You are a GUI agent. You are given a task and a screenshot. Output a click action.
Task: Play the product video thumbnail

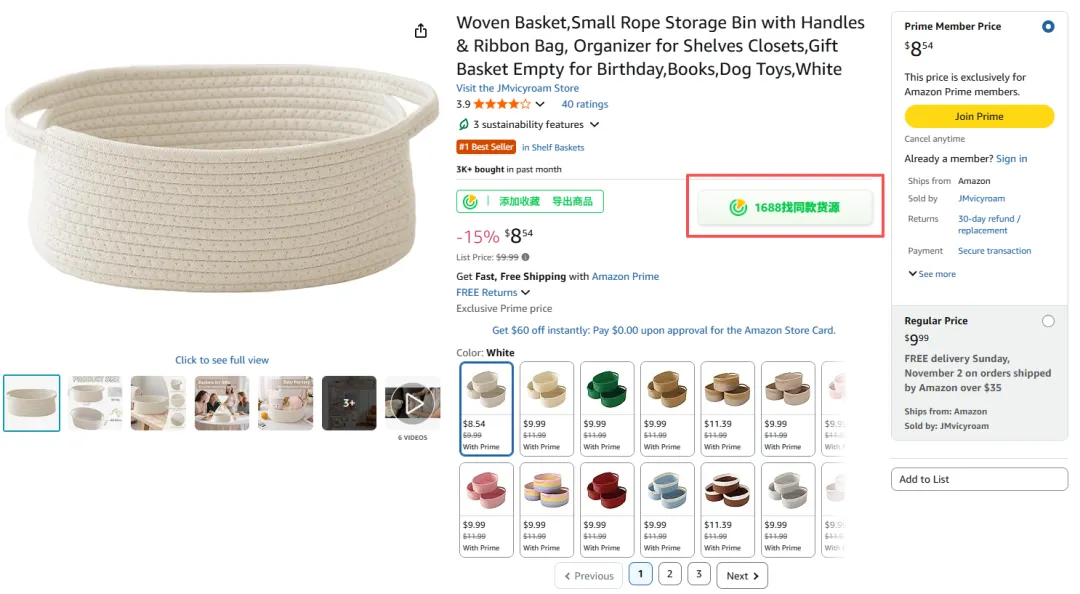[x=412, y=403]
